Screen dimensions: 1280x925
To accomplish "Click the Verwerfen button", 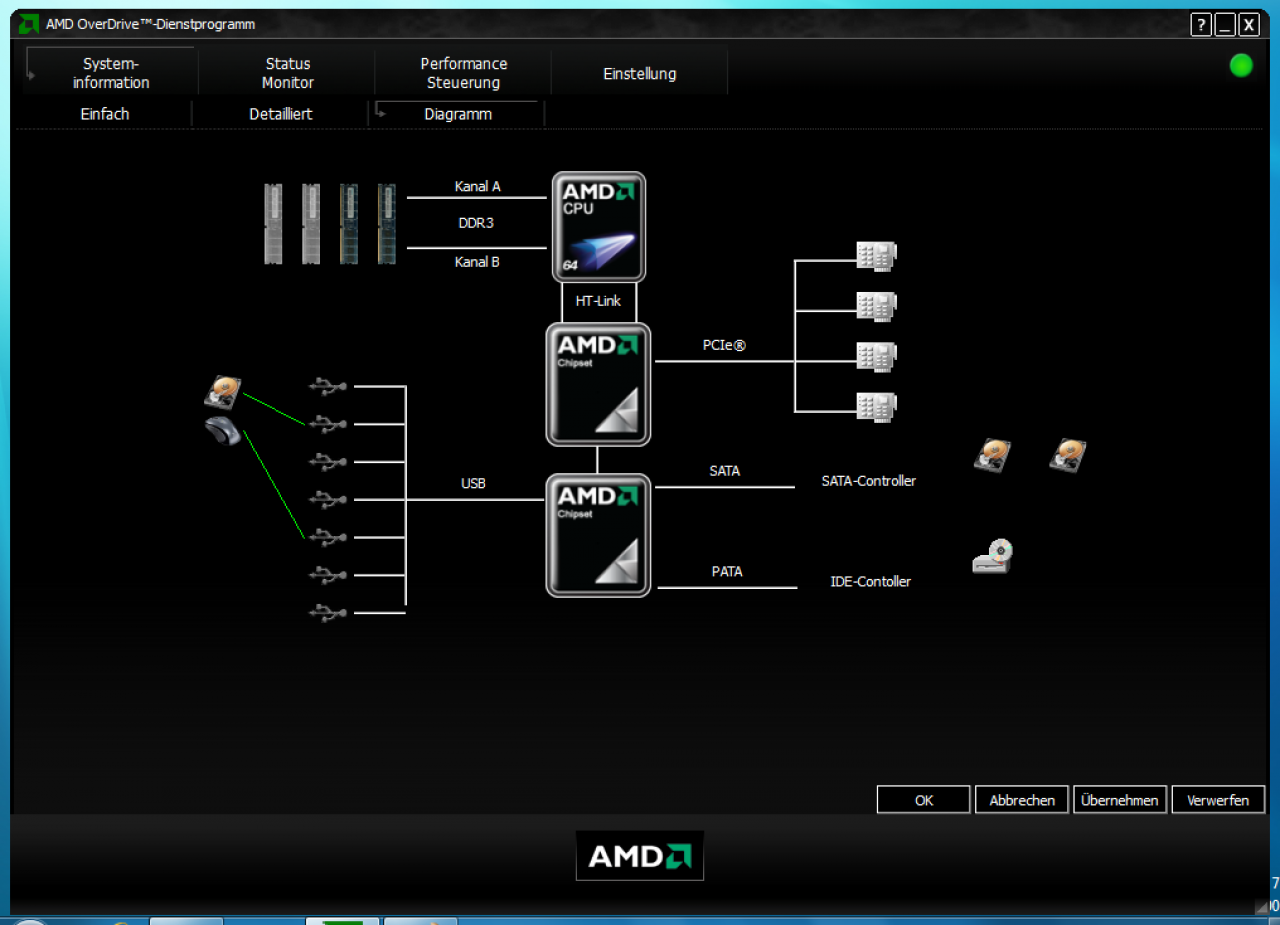I will coord(1218,800).
